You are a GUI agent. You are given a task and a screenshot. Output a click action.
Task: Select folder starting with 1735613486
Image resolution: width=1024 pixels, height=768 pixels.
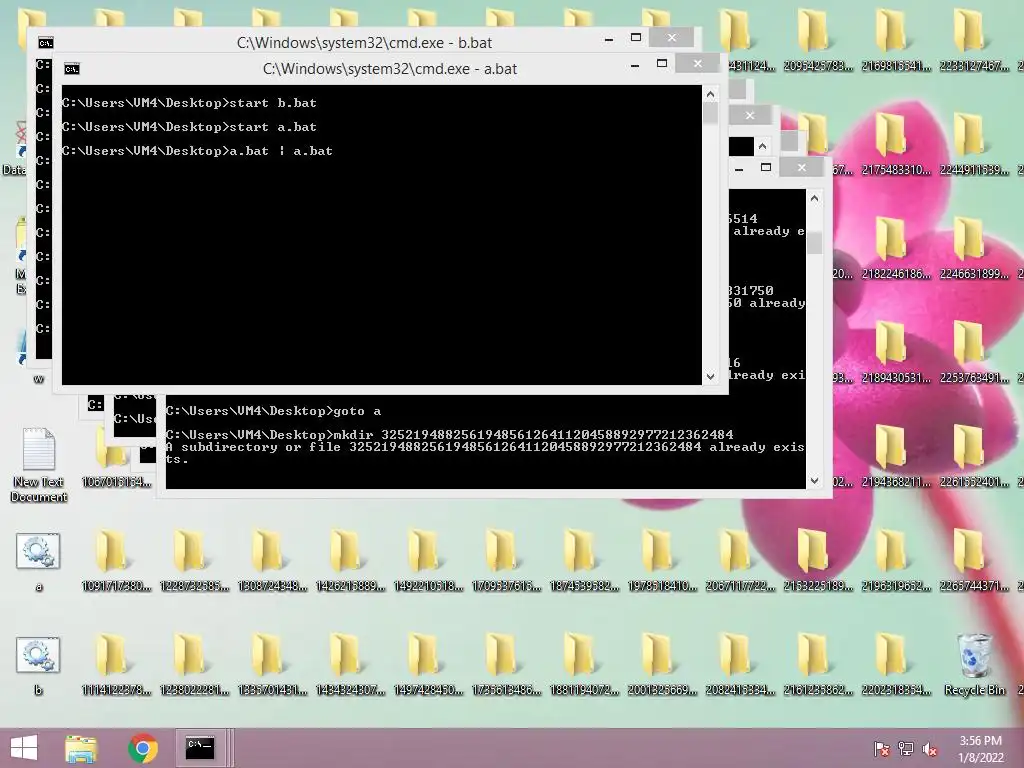506,665
